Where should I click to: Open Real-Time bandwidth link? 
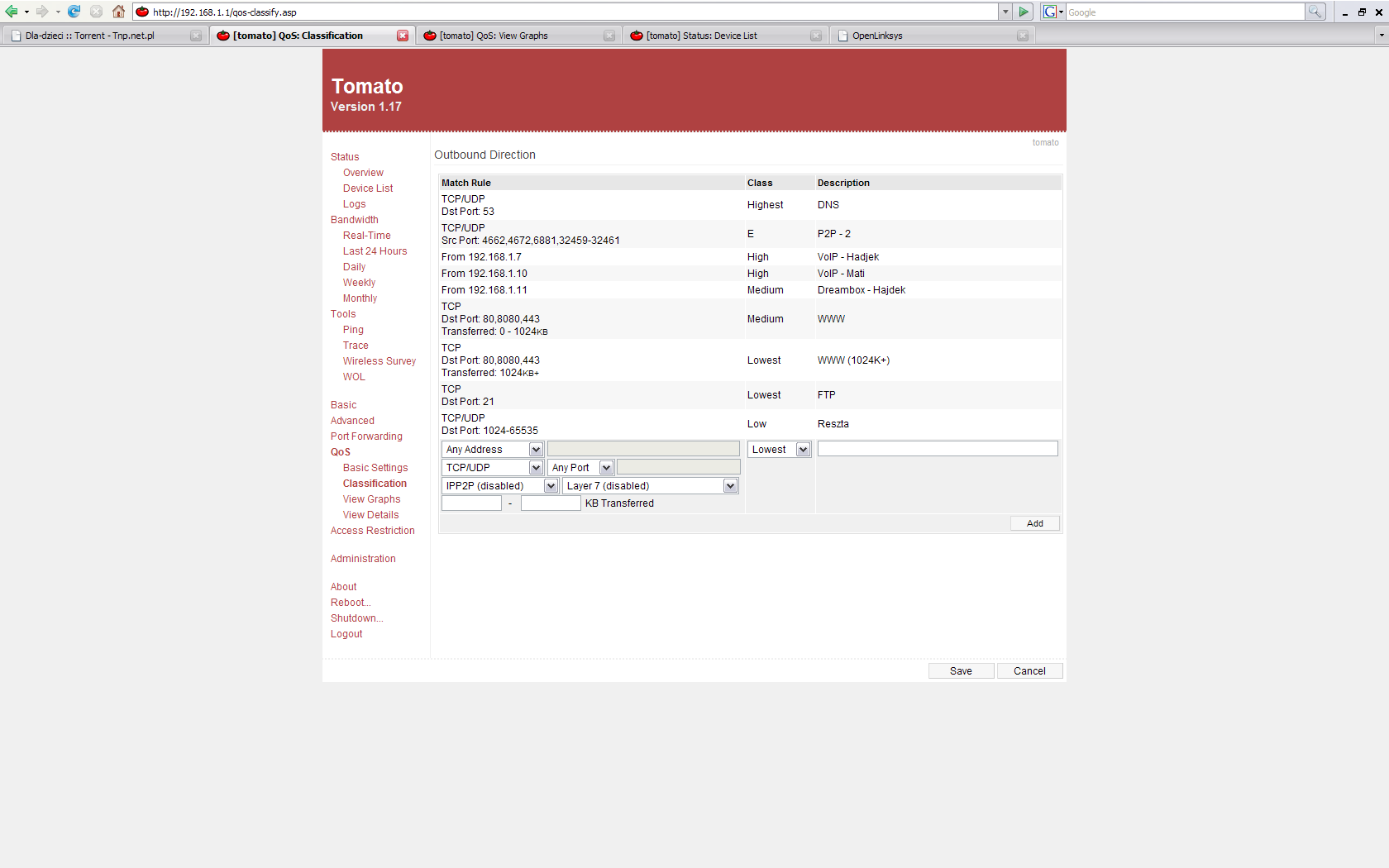click(367, 236)
